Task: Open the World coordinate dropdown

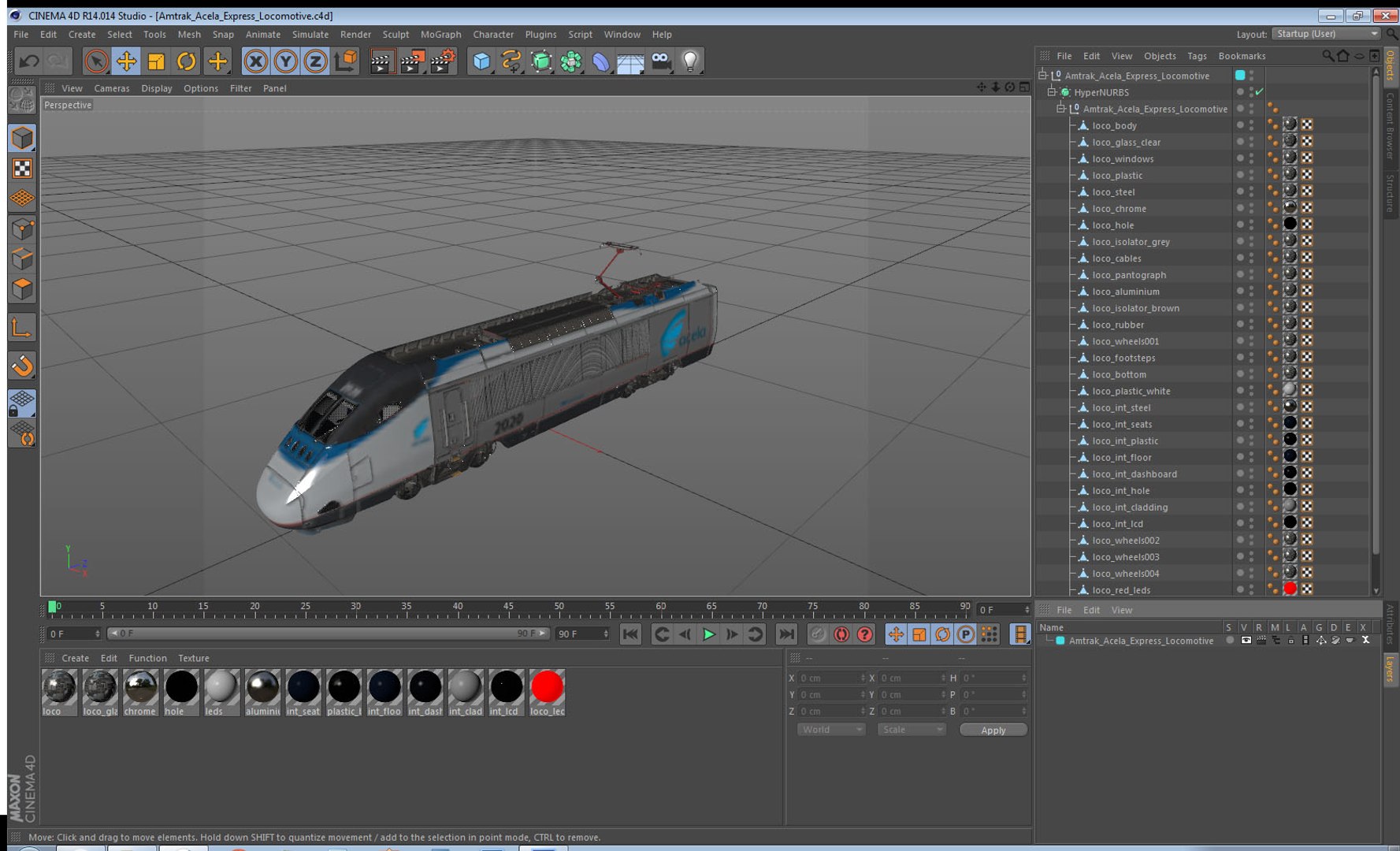Action: coord(831,730)
